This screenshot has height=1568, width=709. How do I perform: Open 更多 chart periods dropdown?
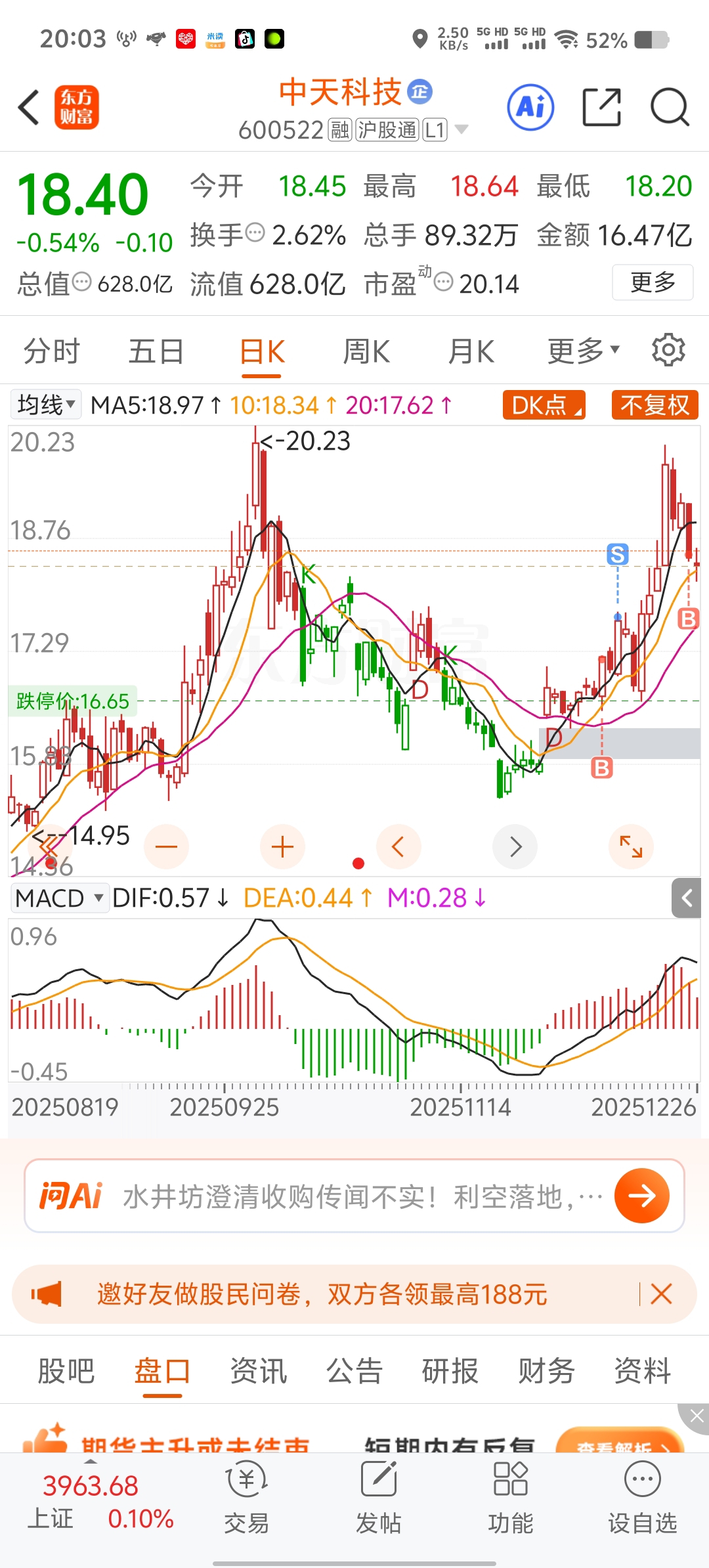584,351
